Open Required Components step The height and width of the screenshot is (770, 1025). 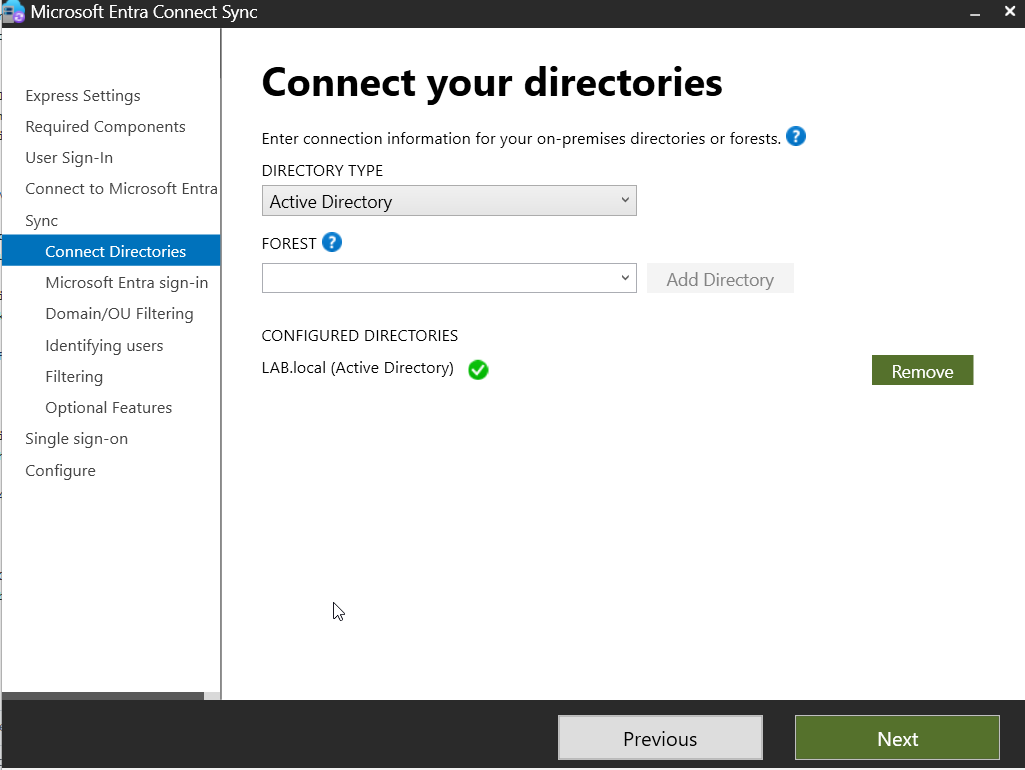click(x=105, y=127)
